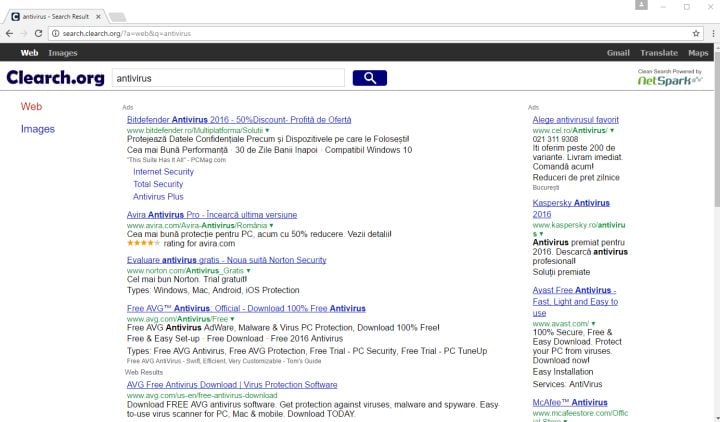Open AVG Free Antivirus Download web result
The height and width of the screenshot is (422, 720).
click(232, 385)
